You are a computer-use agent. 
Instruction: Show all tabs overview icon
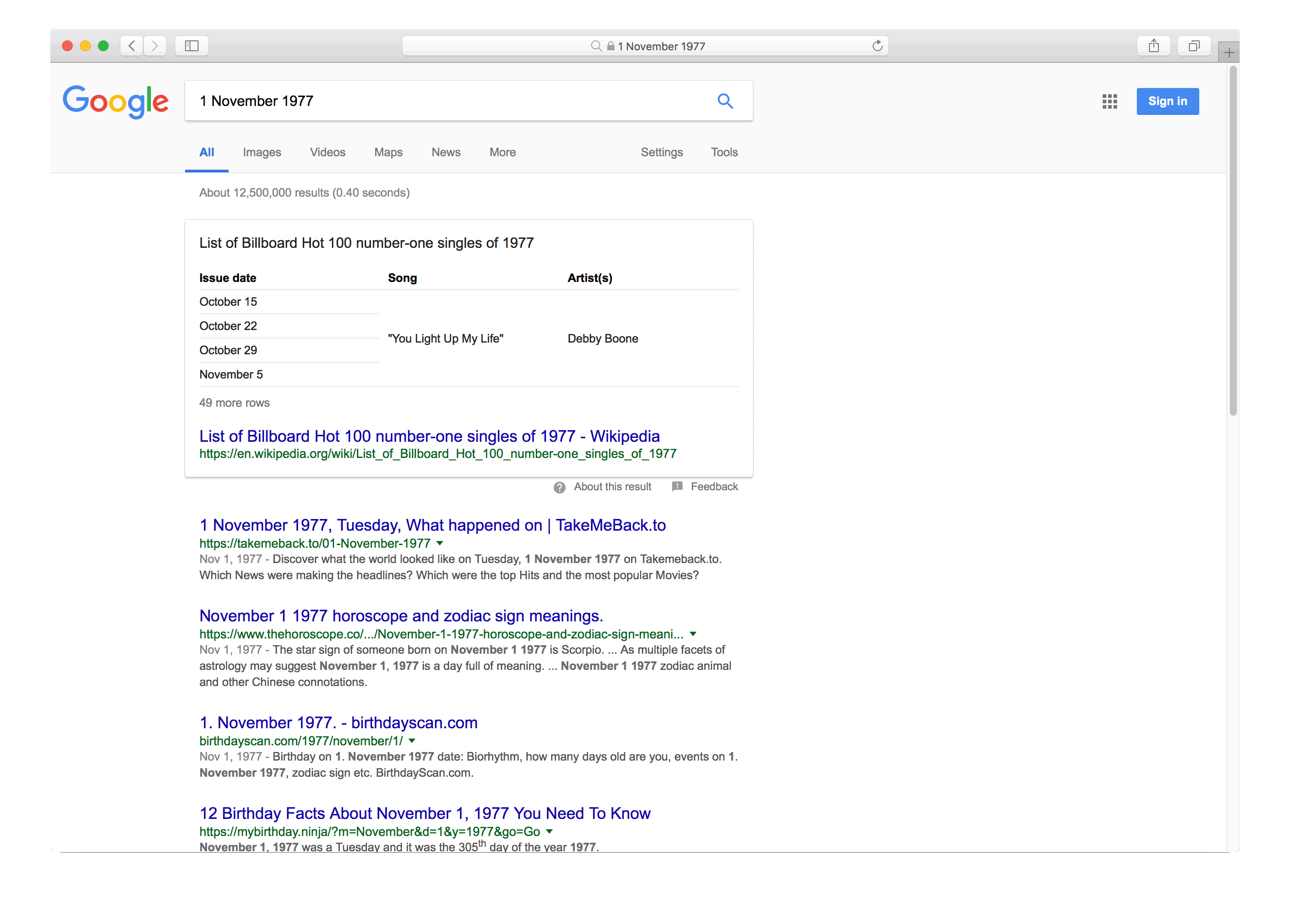[1193, 45]
